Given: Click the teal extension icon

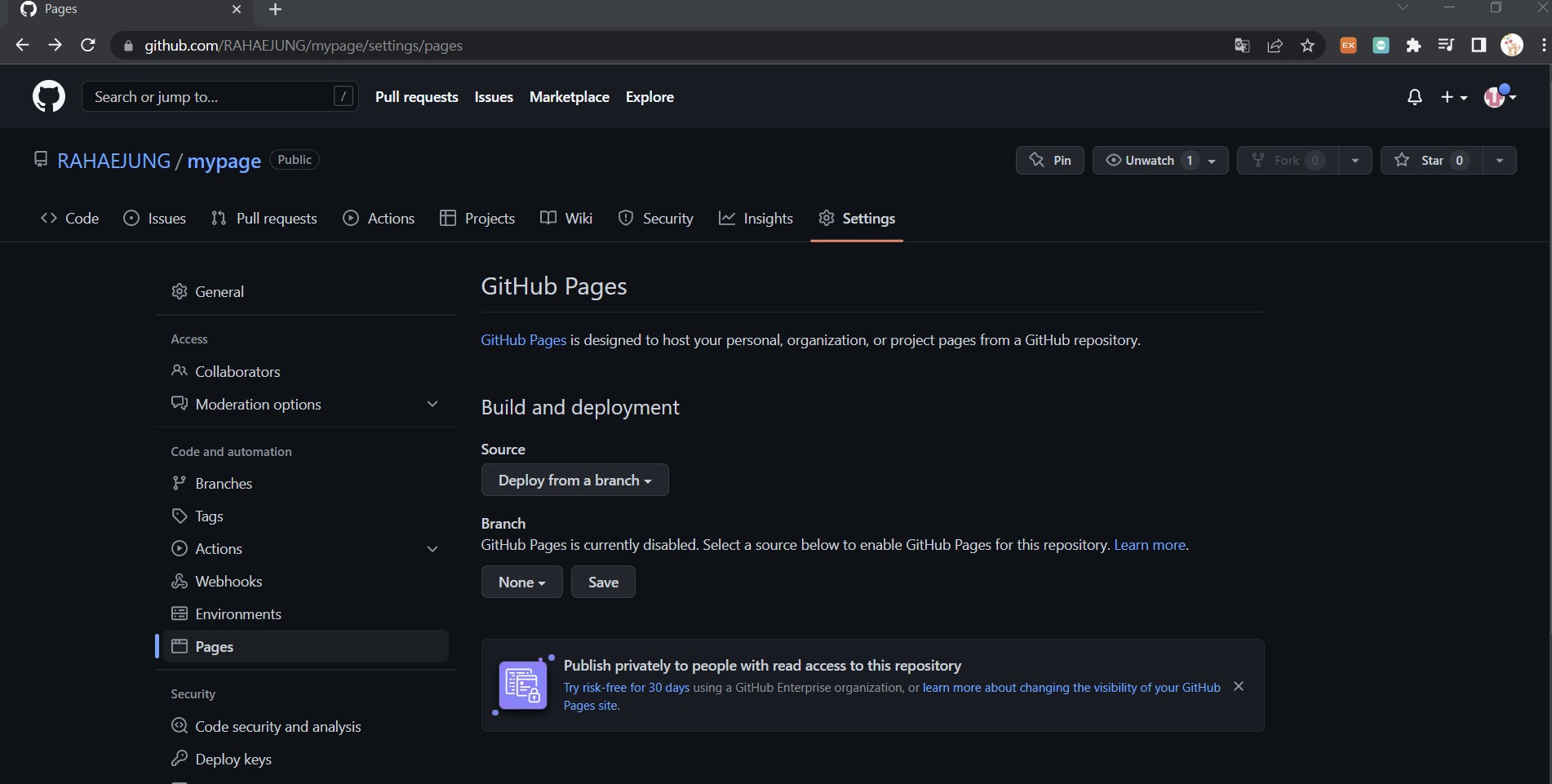Looking at the screenshot, I should click(x=1381, y=46).
